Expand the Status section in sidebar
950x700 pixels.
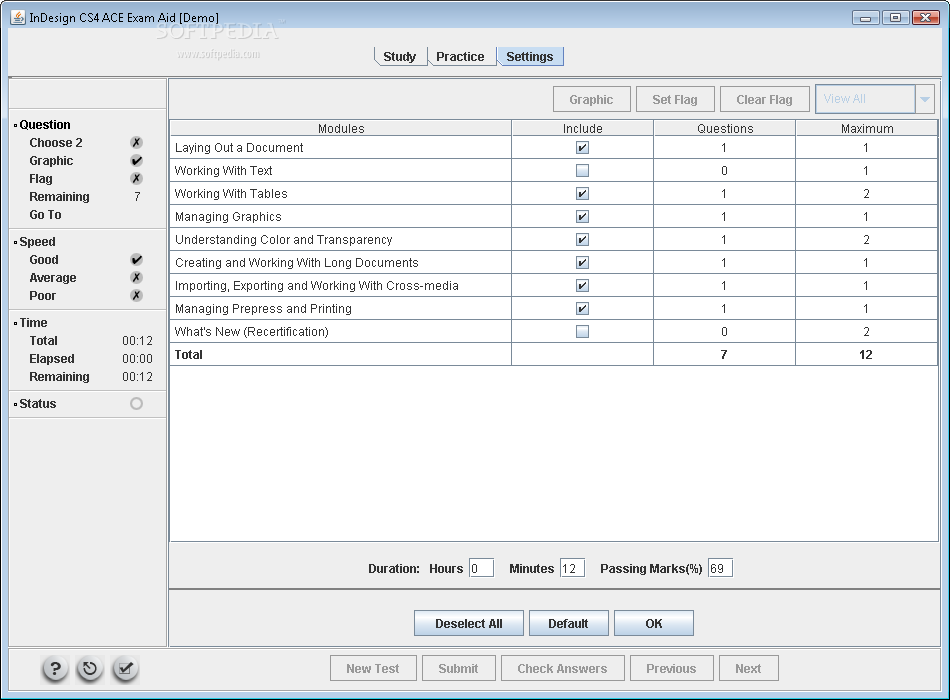tap(16, 404)
